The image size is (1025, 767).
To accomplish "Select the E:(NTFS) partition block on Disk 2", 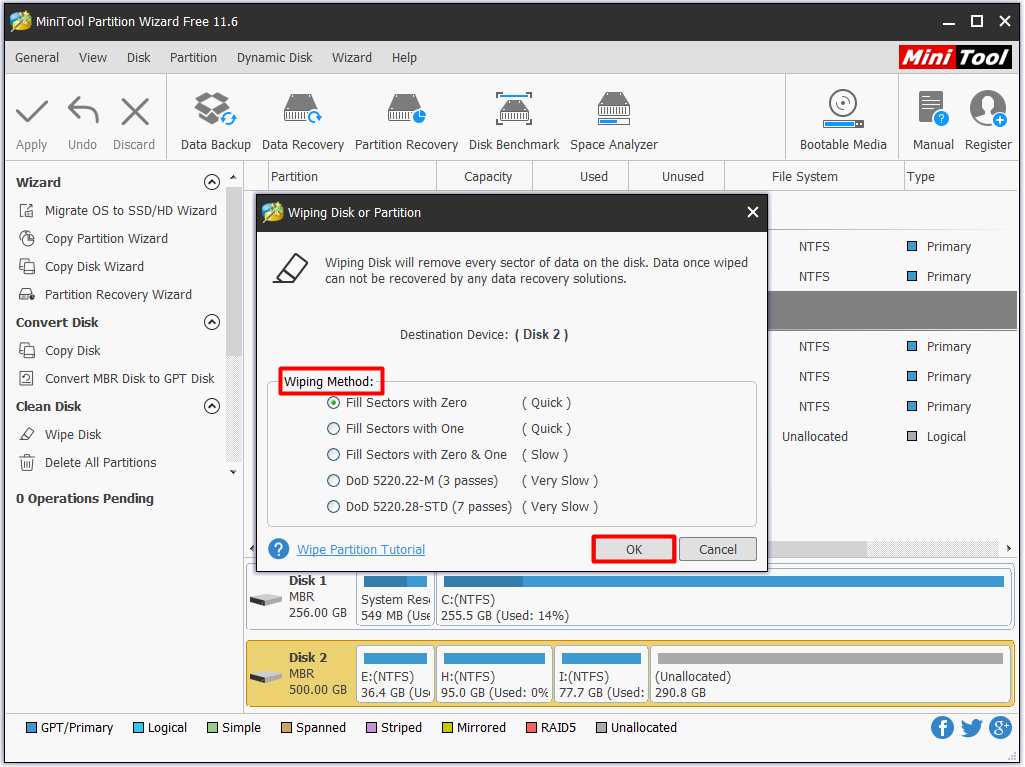I will 395,675.
